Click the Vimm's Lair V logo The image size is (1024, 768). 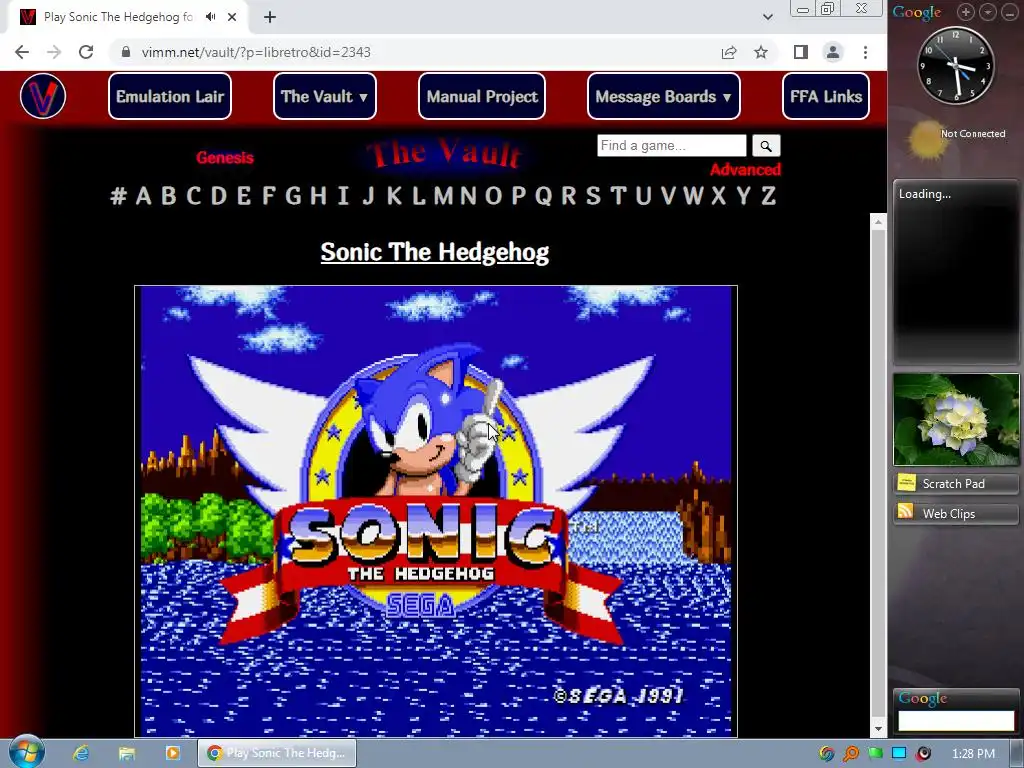click(43, 96)
